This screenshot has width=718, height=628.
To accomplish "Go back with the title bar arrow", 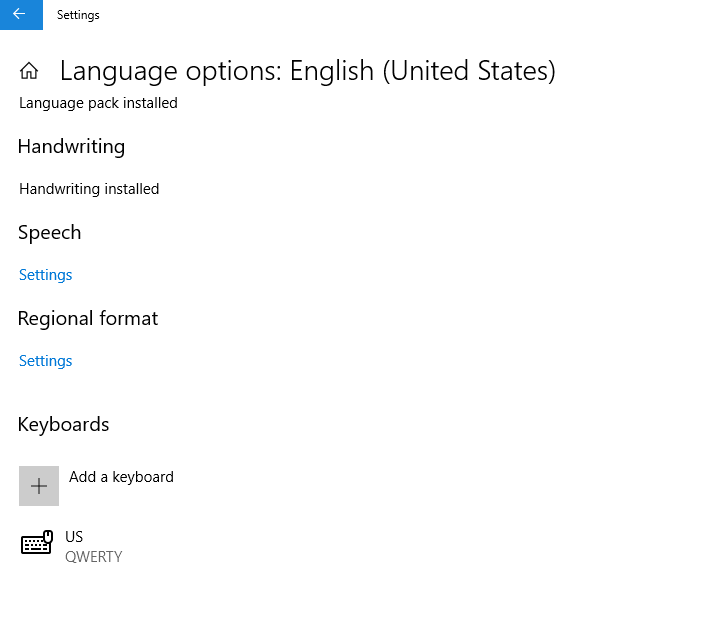I will click(x=20, y=15).
